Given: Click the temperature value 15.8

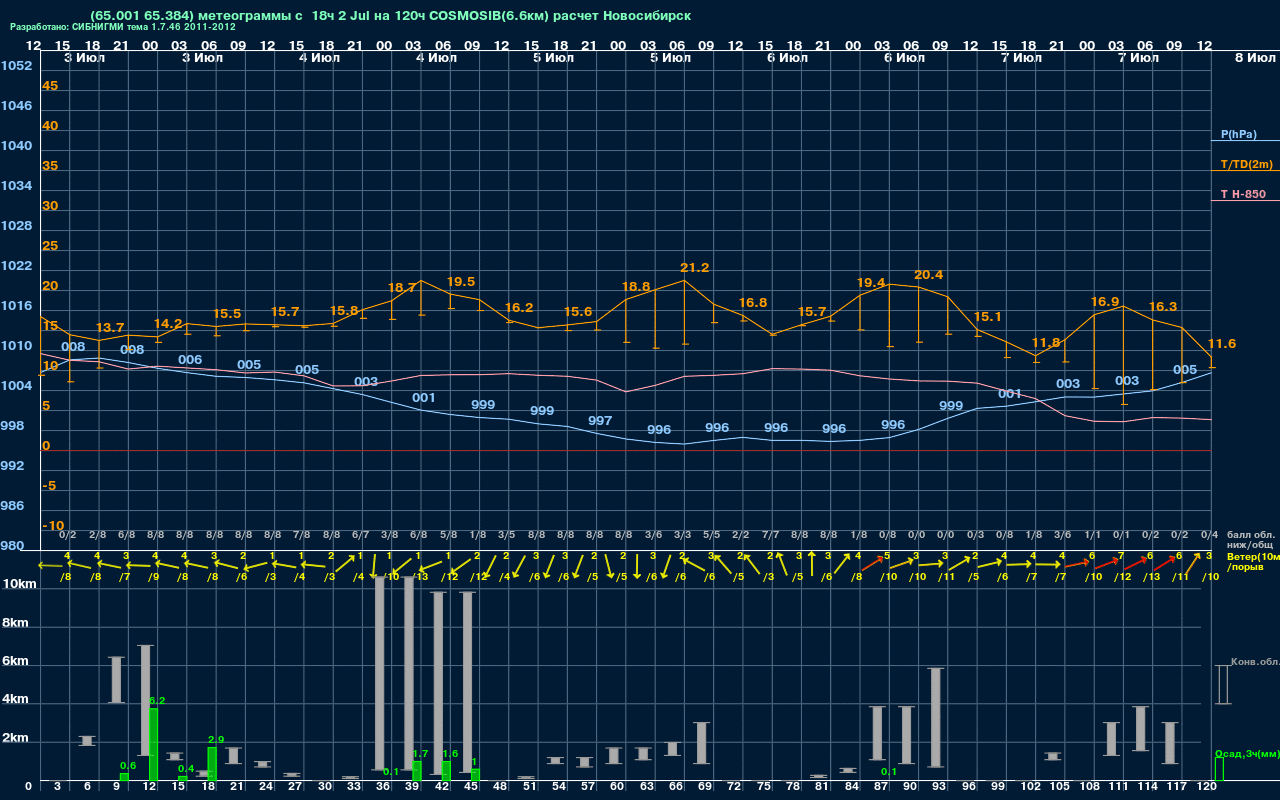Looking at the screenshot, I should pos(343,310).
